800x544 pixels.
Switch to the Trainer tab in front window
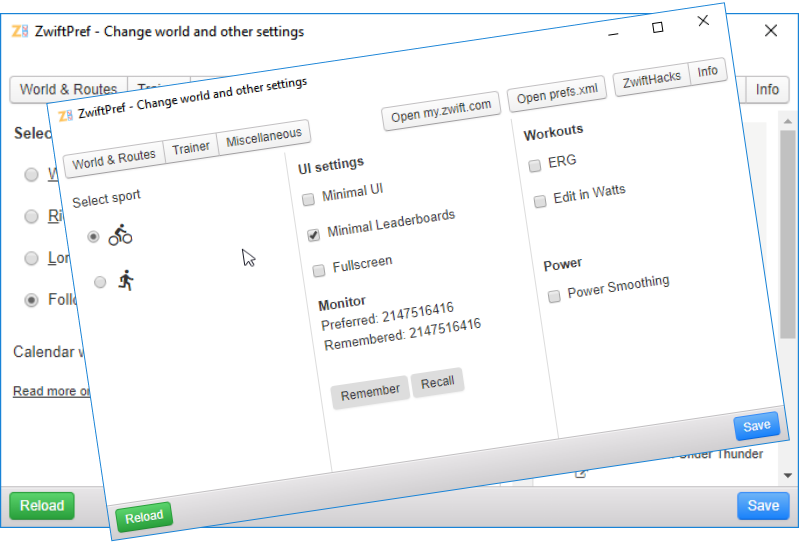[x=190, y=148]
